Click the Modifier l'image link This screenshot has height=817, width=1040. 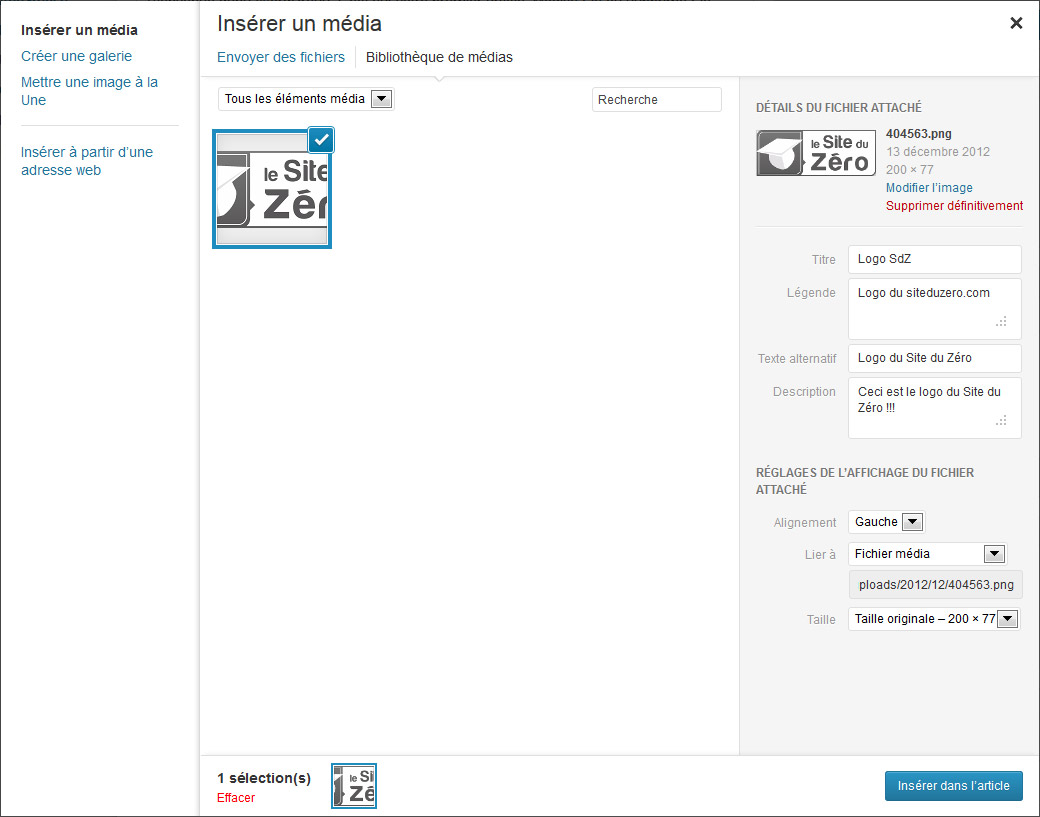tap(929, 188)
